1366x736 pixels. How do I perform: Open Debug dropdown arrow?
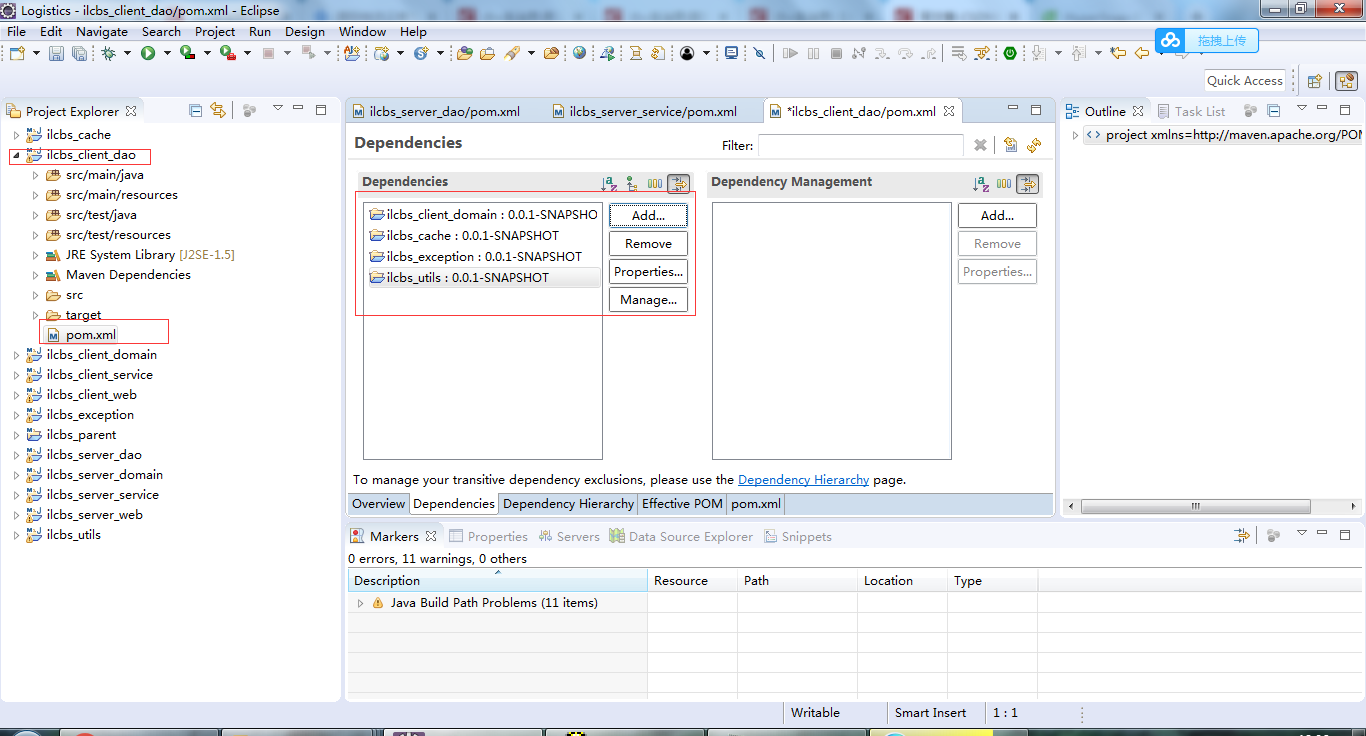coord(126,53)
